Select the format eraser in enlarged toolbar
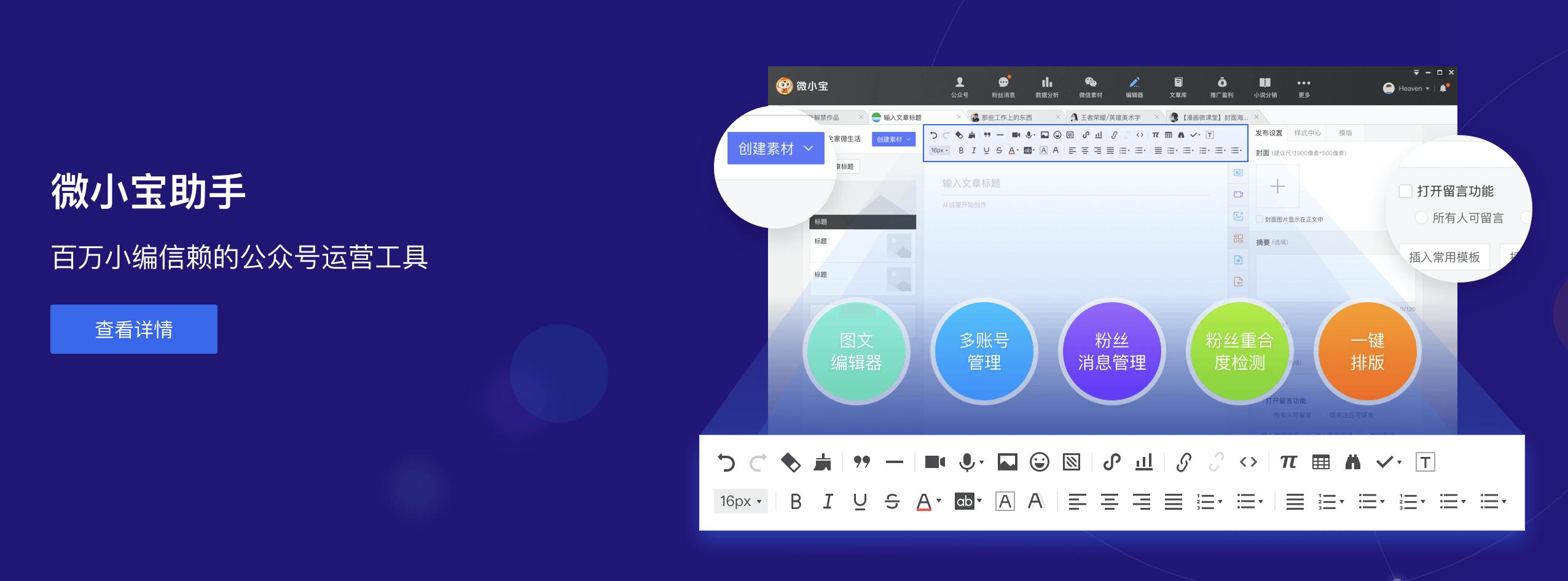Screen dimensions: 1568x581 pos(790,462)
